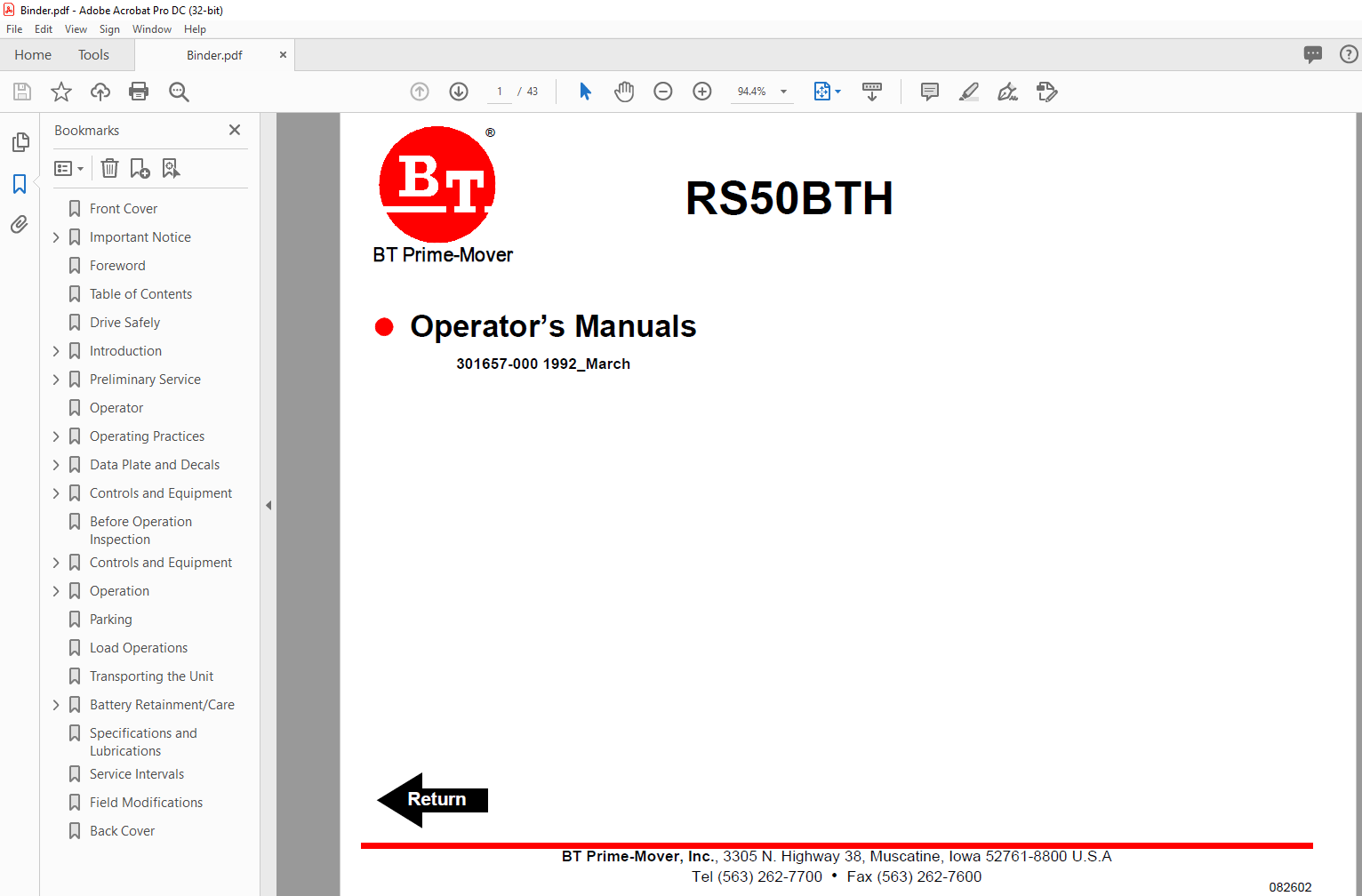Expand Data Plate and Decals bookmark
This screenshot has height=896, width=1362.
coord(56,465)
